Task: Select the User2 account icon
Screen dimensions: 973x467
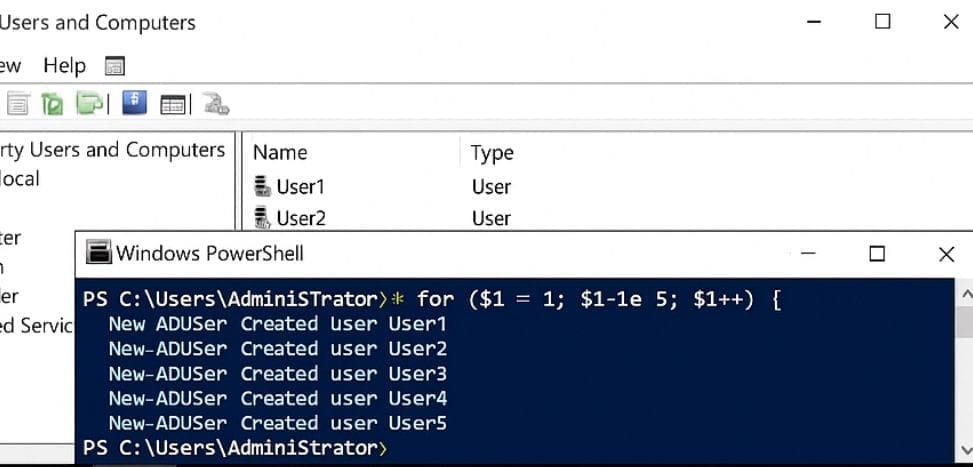Action: 263,217
